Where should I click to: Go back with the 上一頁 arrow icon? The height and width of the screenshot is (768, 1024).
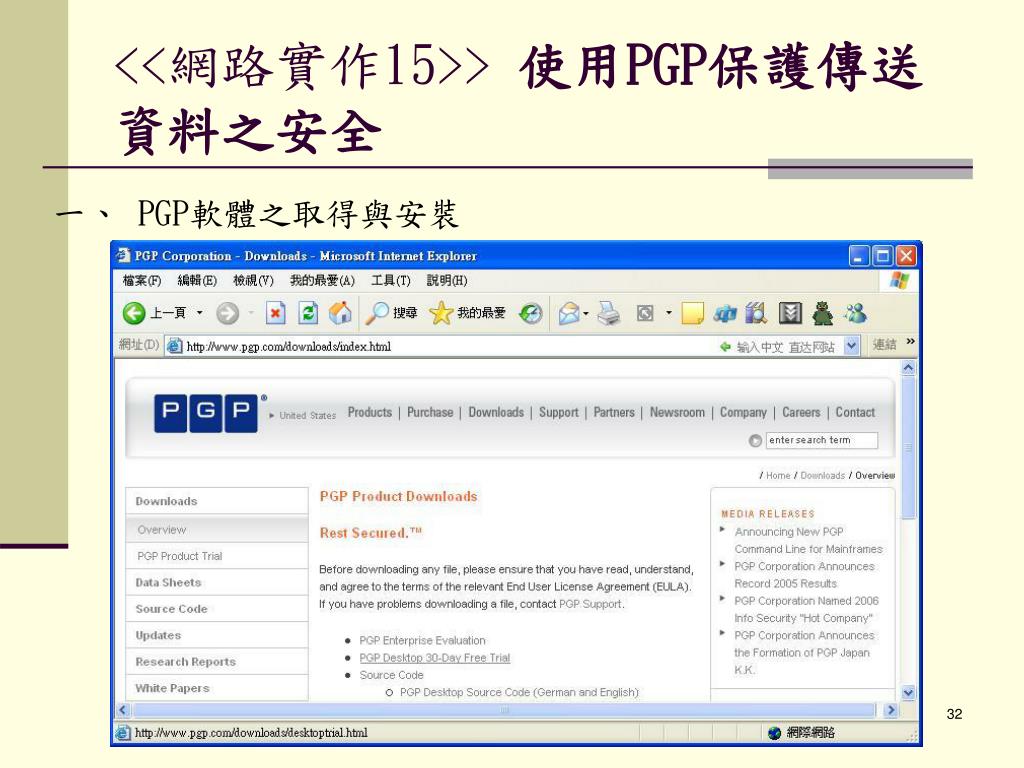point(134,313)
